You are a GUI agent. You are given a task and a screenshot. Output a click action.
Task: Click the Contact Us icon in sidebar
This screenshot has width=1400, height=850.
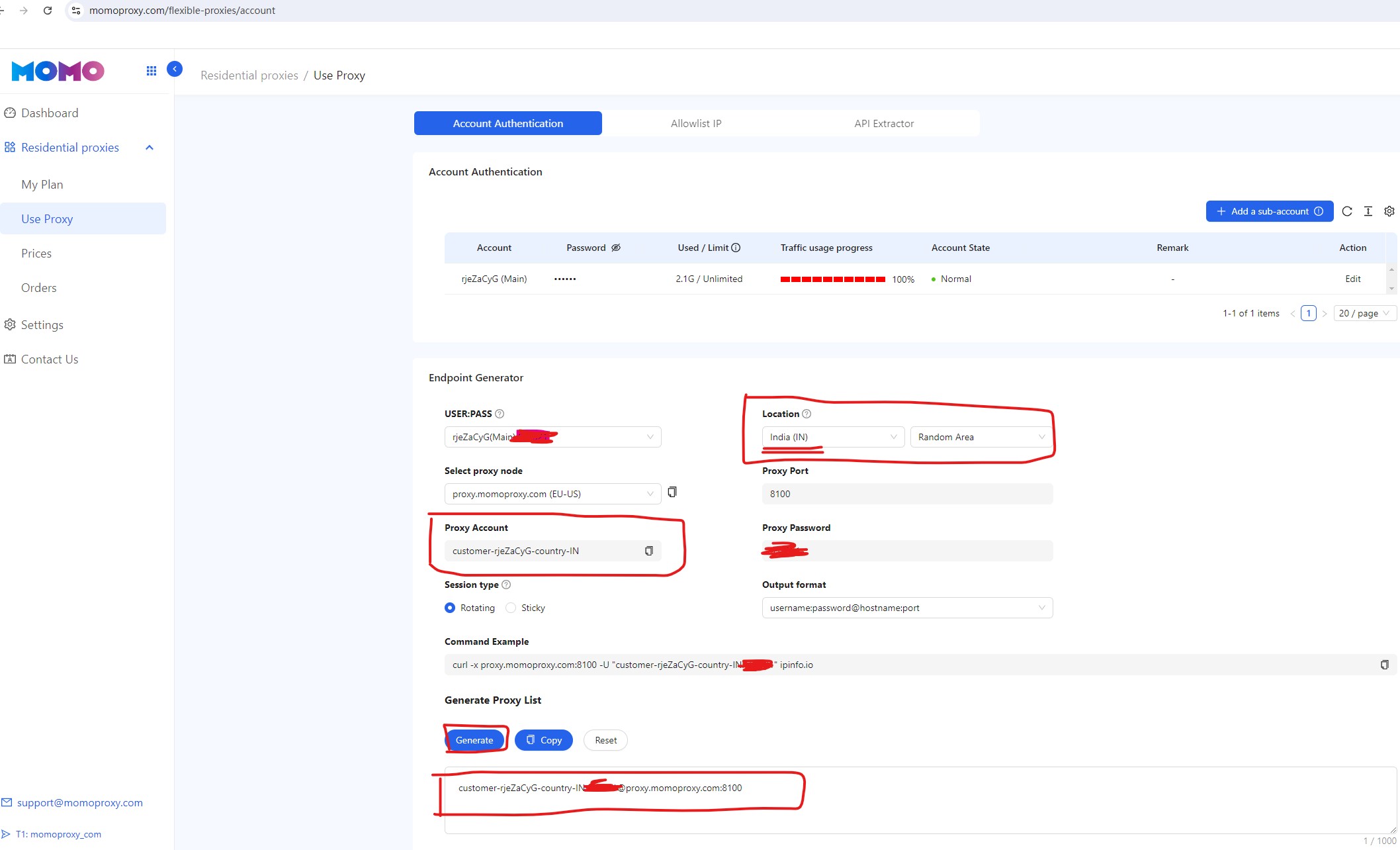tap(10, 359)
